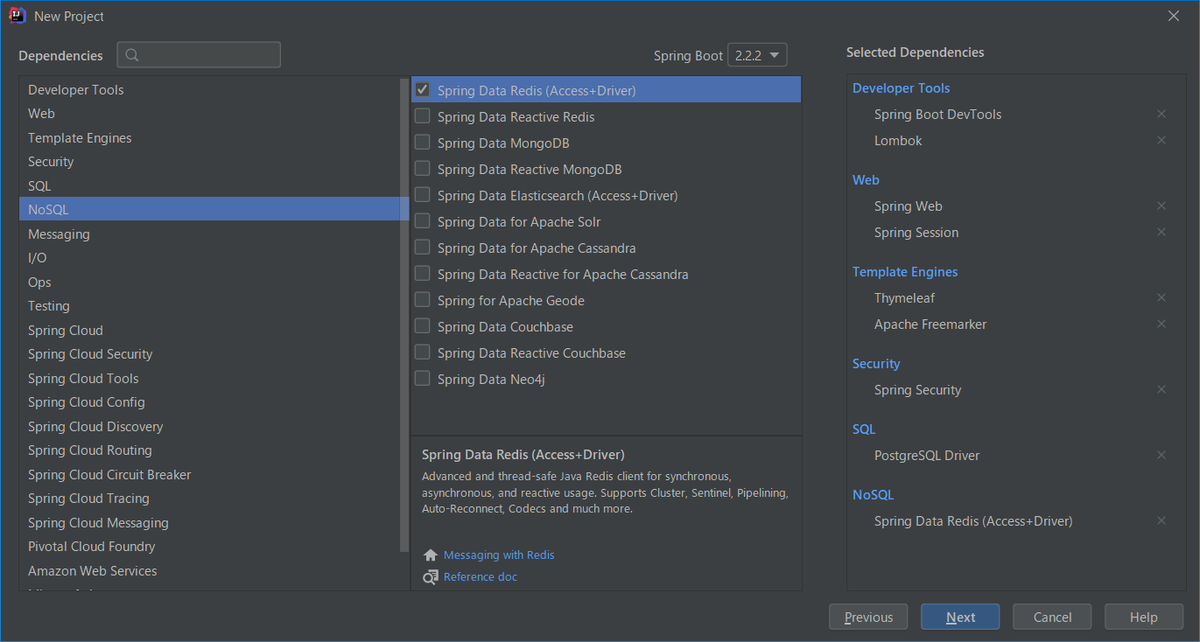
Task: Remove Spring Boot DevTools from selected dependencies
Action: point(1161,114)
